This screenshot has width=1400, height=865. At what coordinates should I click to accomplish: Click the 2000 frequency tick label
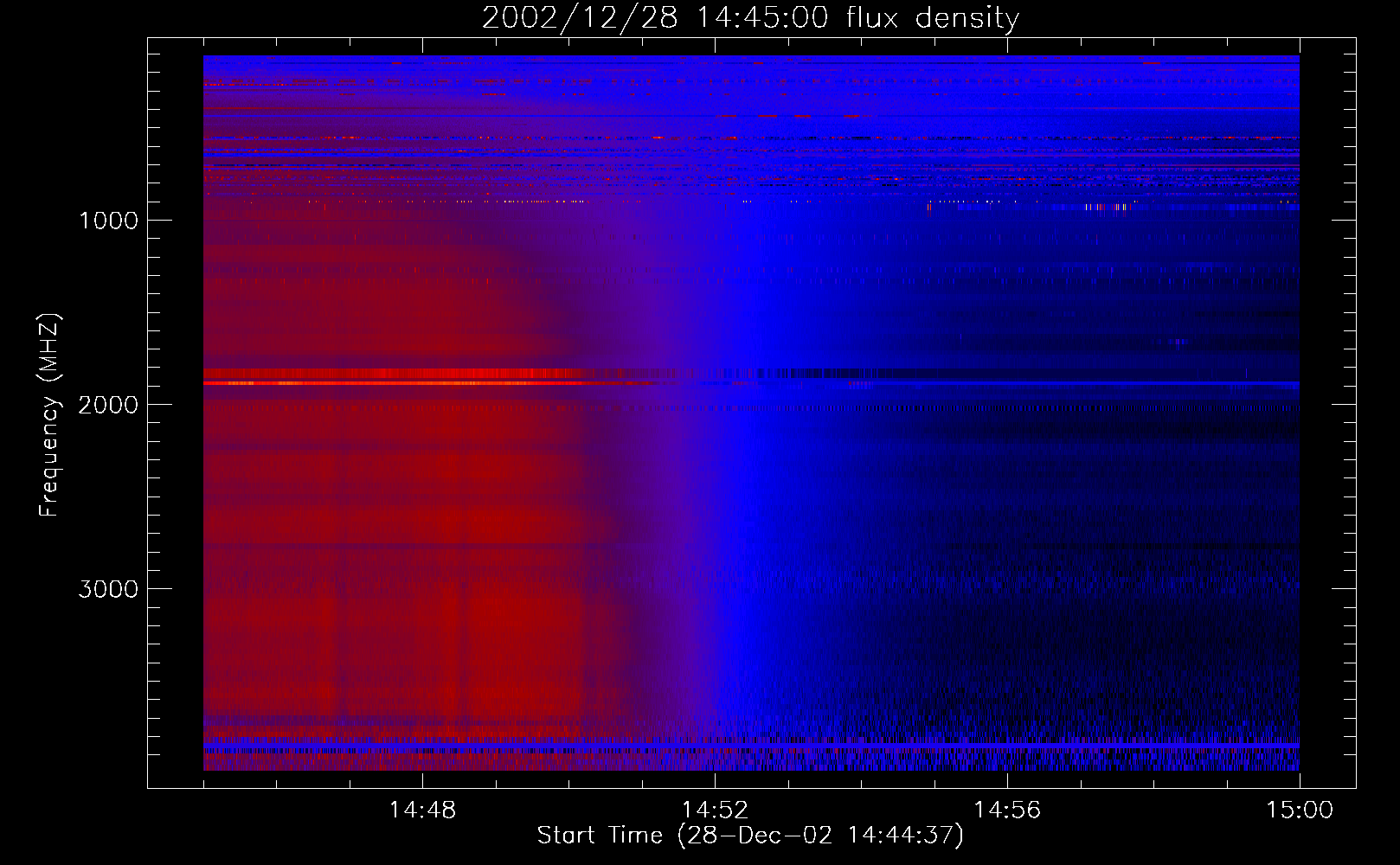pyautogui.click(x=108, y=405)
